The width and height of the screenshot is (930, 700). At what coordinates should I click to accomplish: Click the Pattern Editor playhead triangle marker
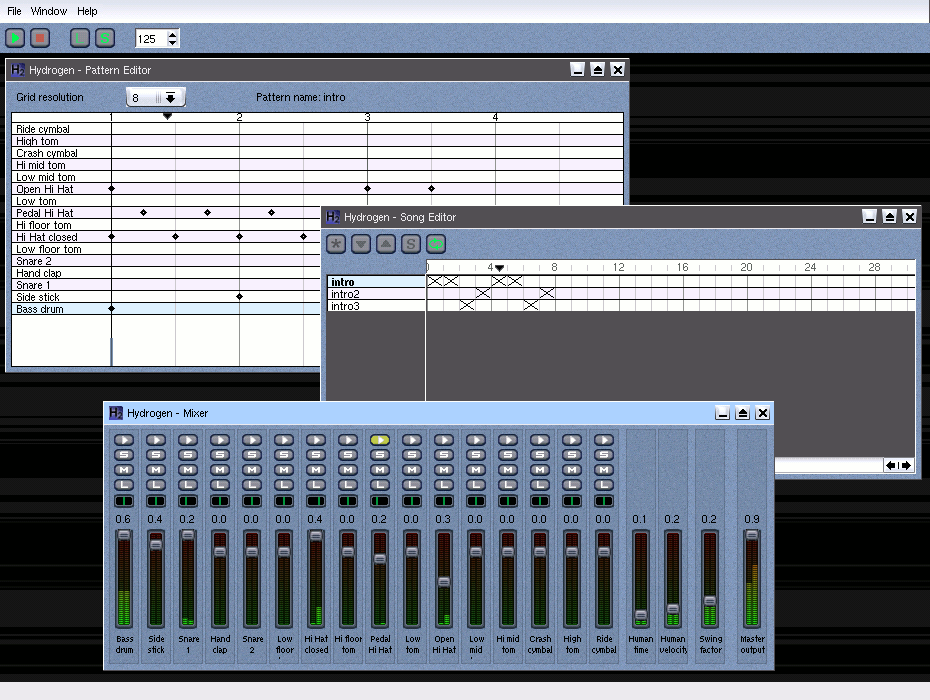click(x=168, y=116)
